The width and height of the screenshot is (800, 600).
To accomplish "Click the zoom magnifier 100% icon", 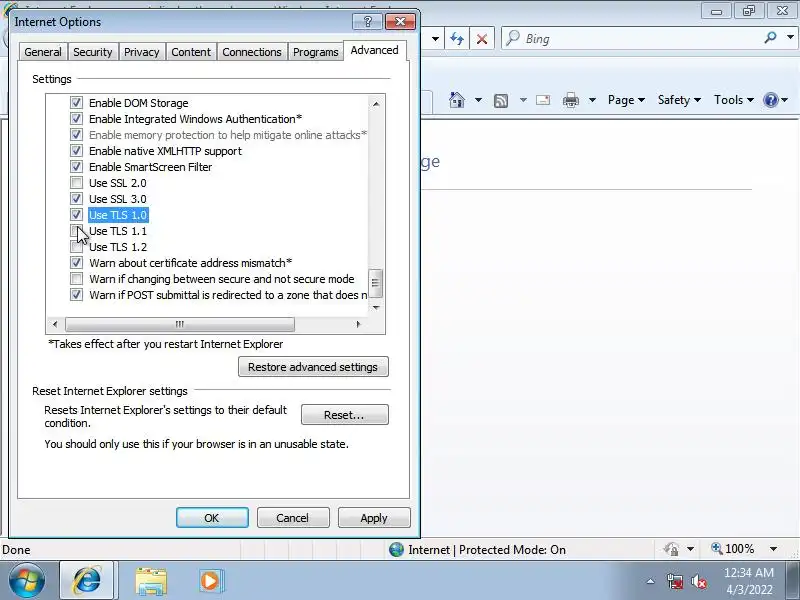I will tap(716, 548).
